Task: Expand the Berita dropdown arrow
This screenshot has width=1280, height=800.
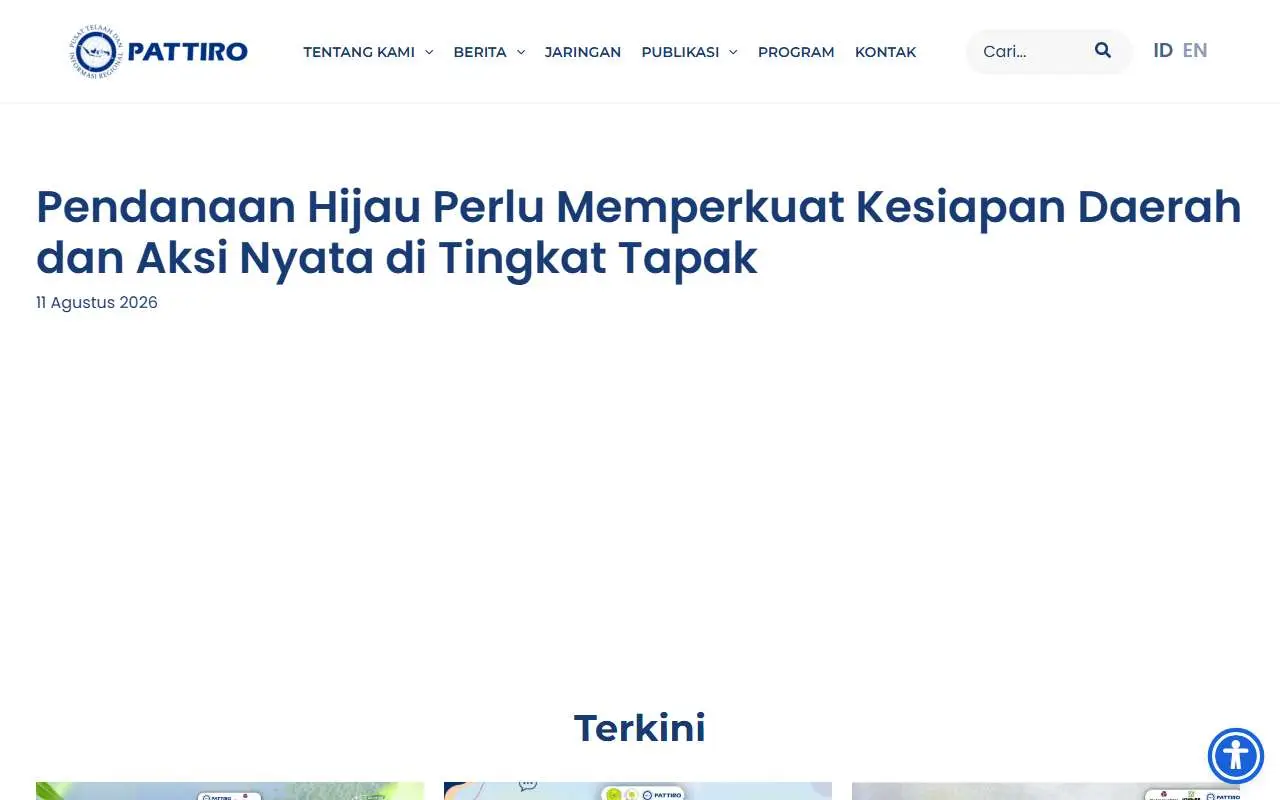Action: (x=521, y=52)
